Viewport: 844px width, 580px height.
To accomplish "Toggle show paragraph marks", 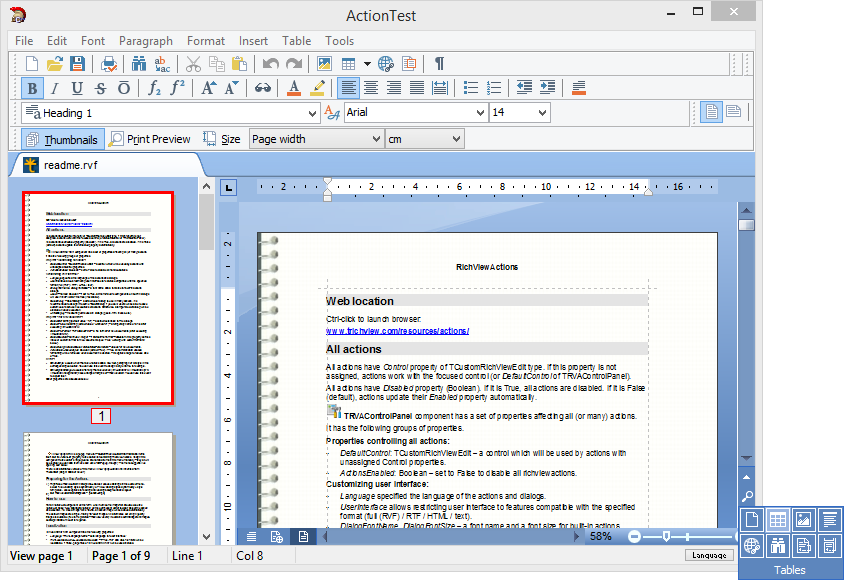I will click(439, 64).
